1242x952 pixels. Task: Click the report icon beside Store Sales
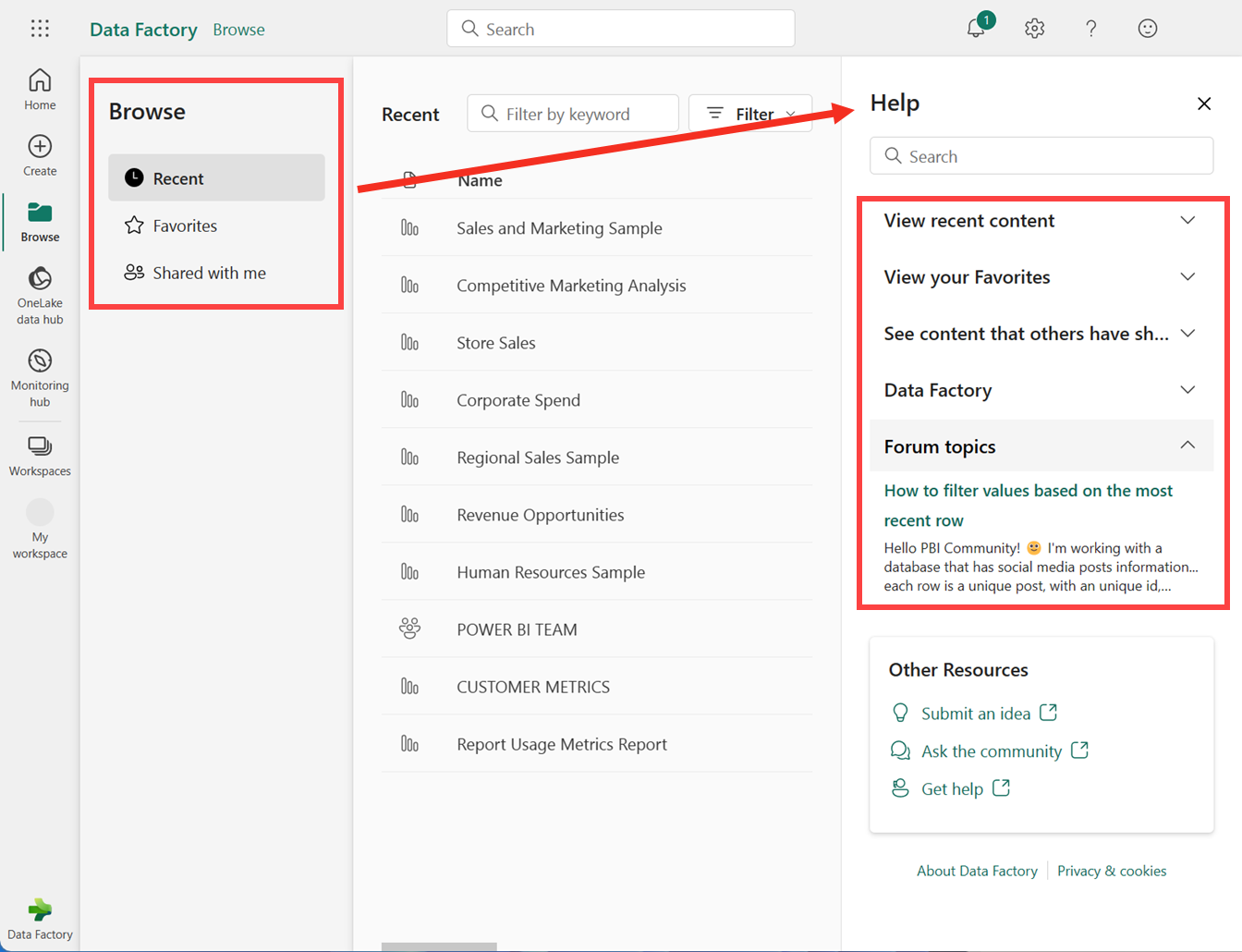(409, 343)
